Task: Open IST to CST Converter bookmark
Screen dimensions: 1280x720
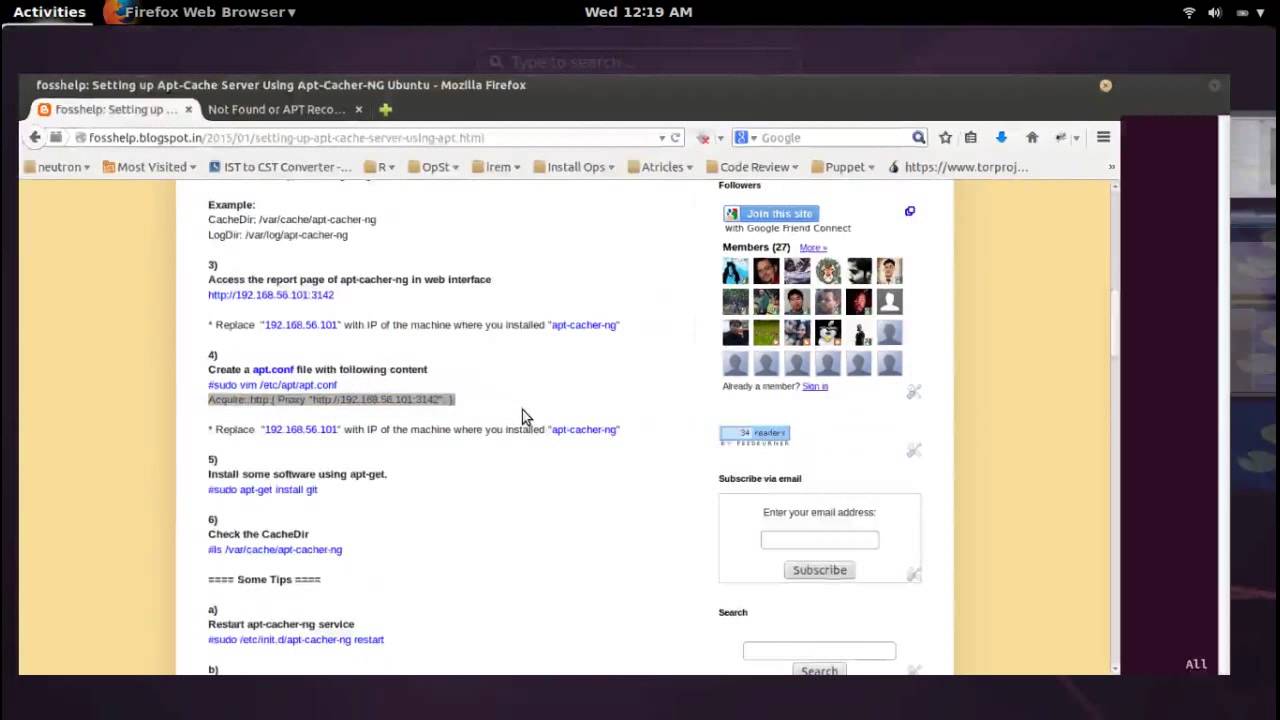Action: click(x=280, y=167)
